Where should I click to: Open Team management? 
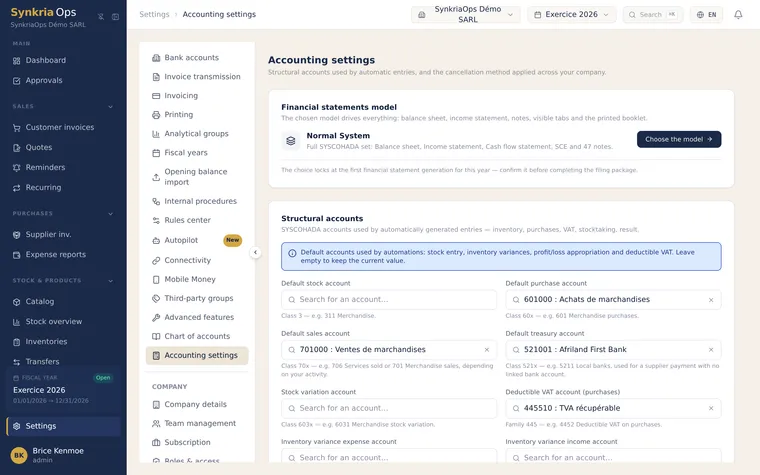coord(197,423)
